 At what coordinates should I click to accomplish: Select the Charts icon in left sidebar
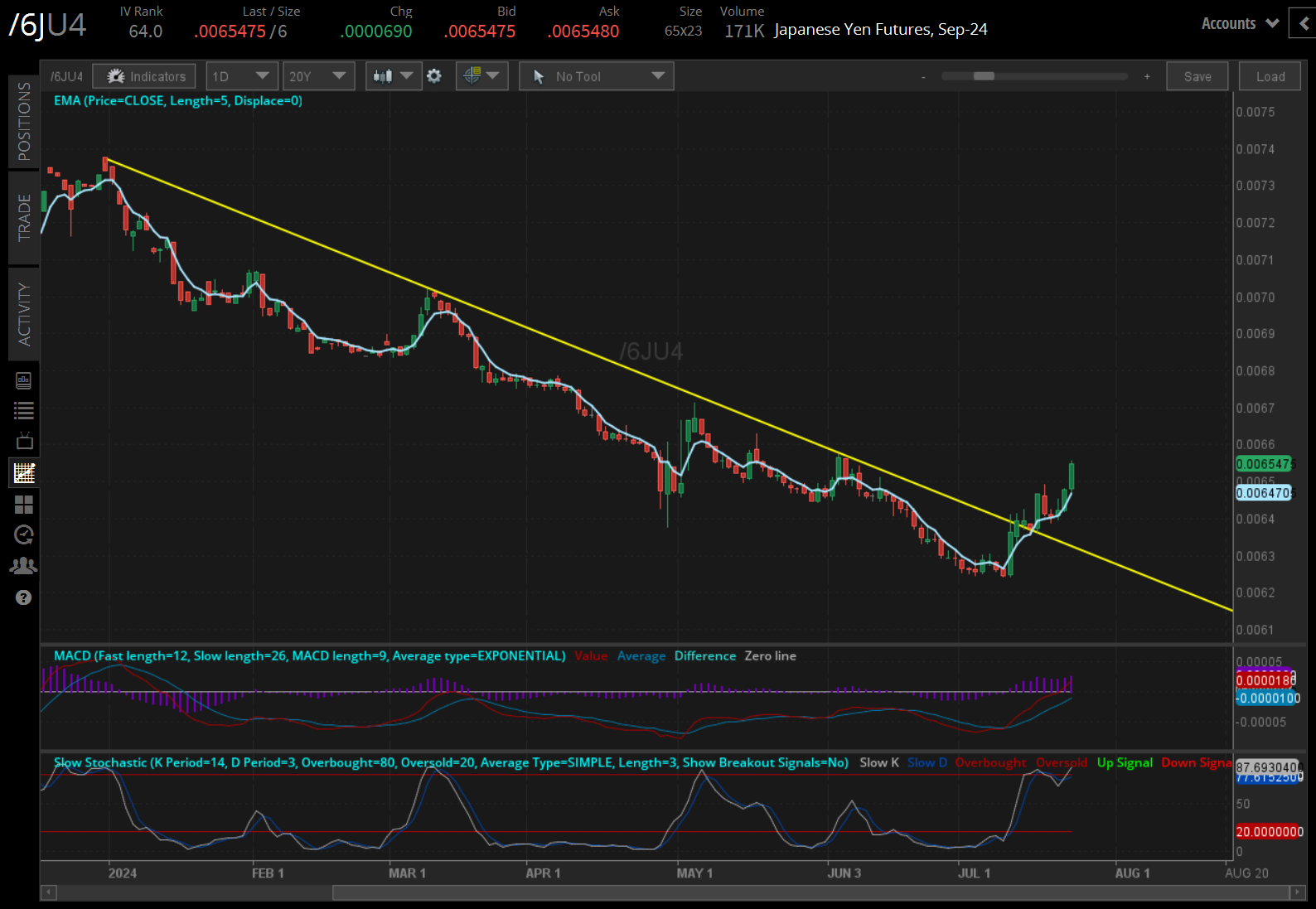(24, 473)
